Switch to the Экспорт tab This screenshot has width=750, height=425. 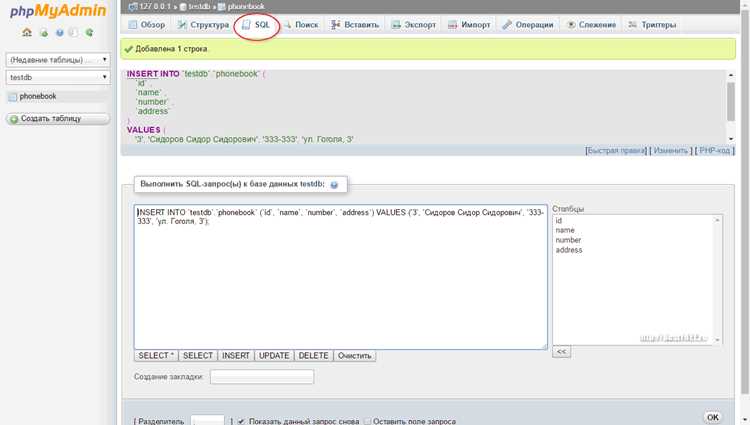[414, 24]
